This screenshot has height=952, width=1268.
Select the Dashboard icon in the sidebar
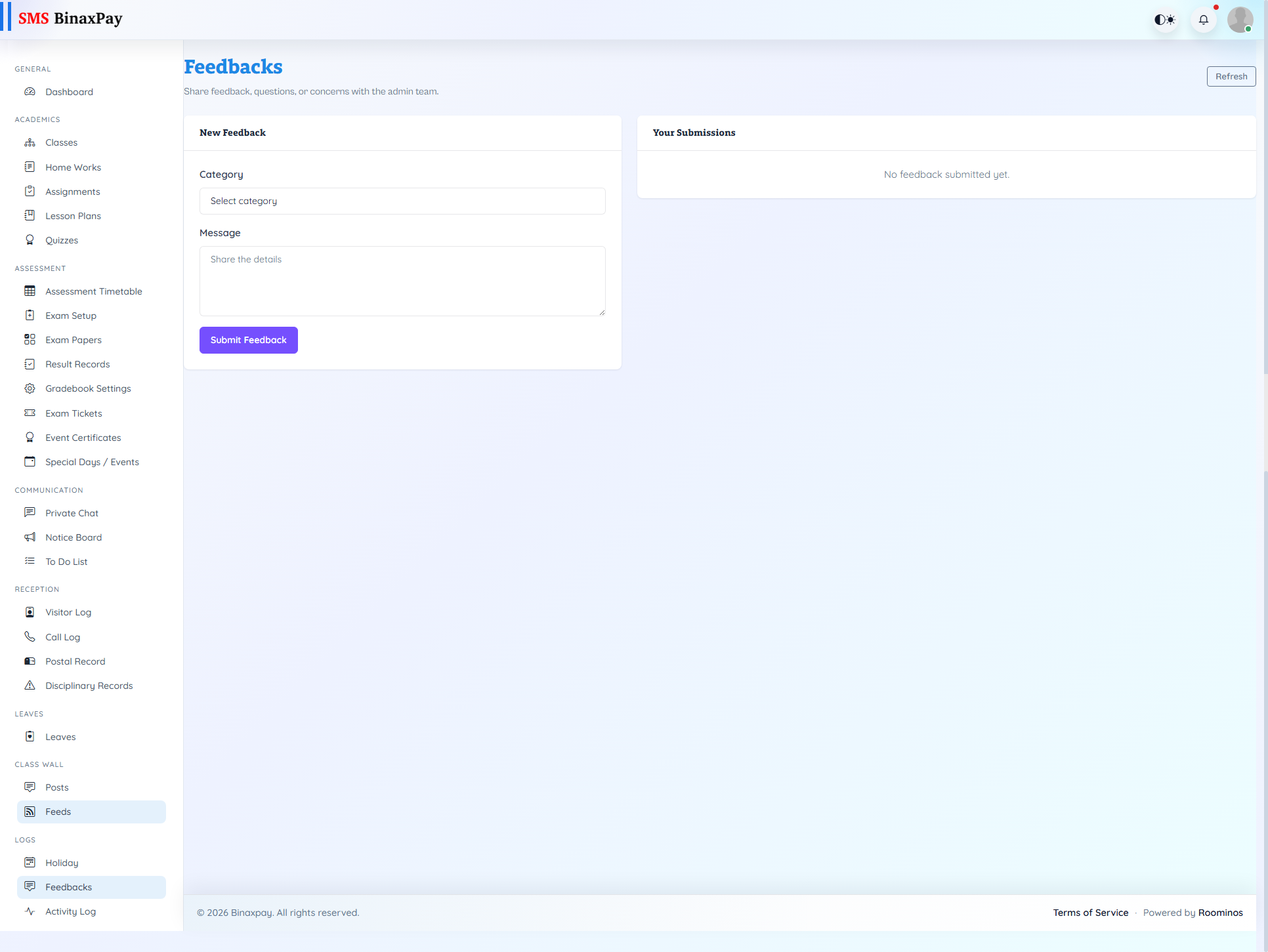(30, 92)
